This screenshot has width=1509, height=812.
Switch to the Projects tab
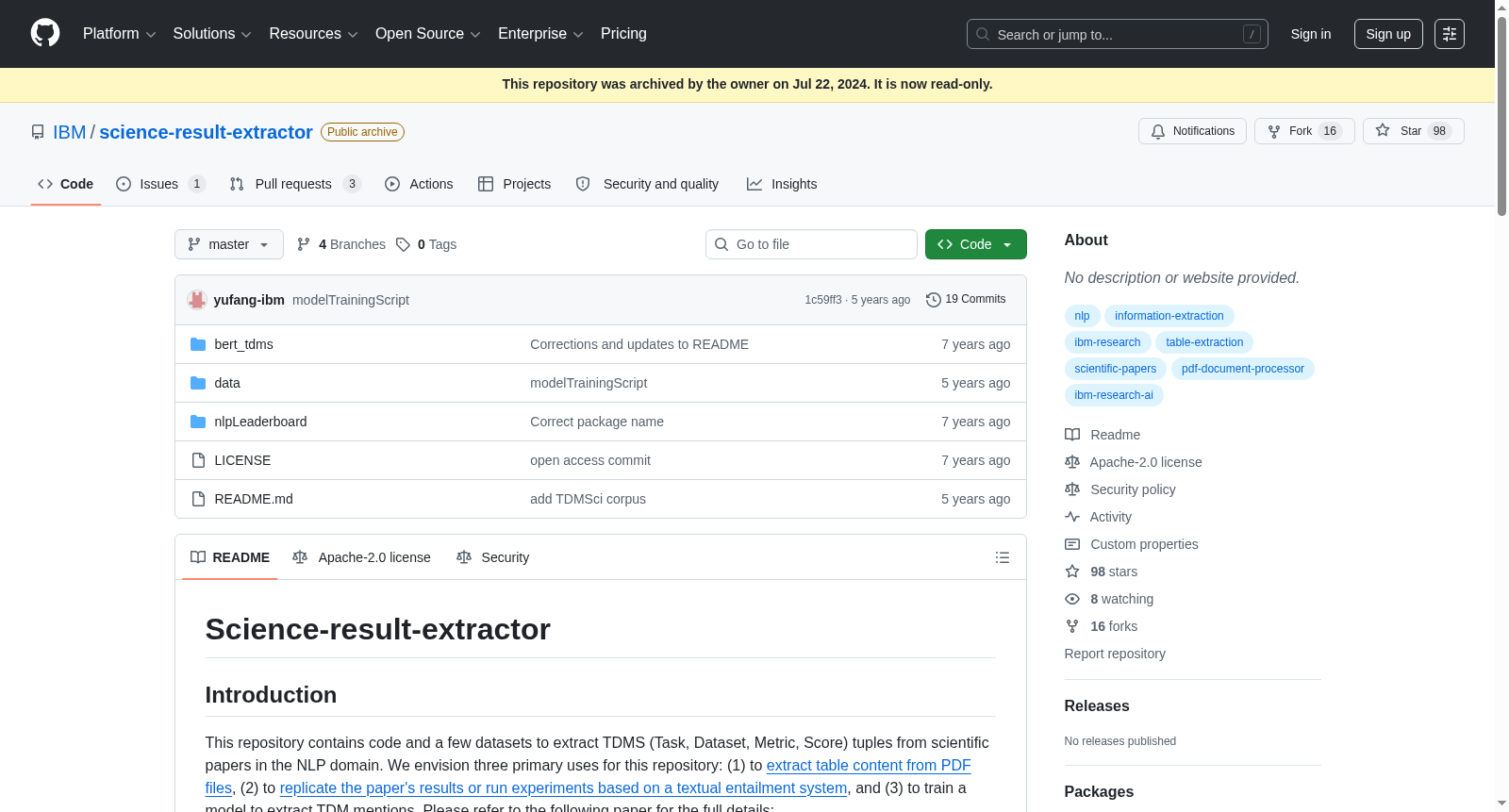coord(514,184)
